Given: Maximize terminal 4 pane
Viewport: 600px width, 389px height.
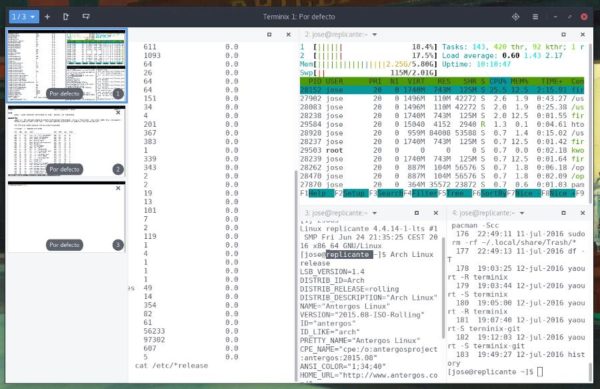Looking at the screenshot, I should pyautogui.click(x=564, y=213).
